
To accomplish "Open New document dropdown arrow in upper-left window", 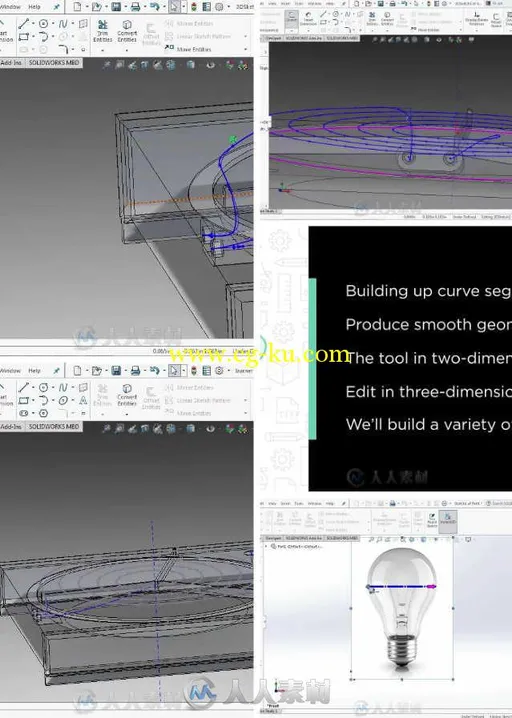I will [87, 7].
